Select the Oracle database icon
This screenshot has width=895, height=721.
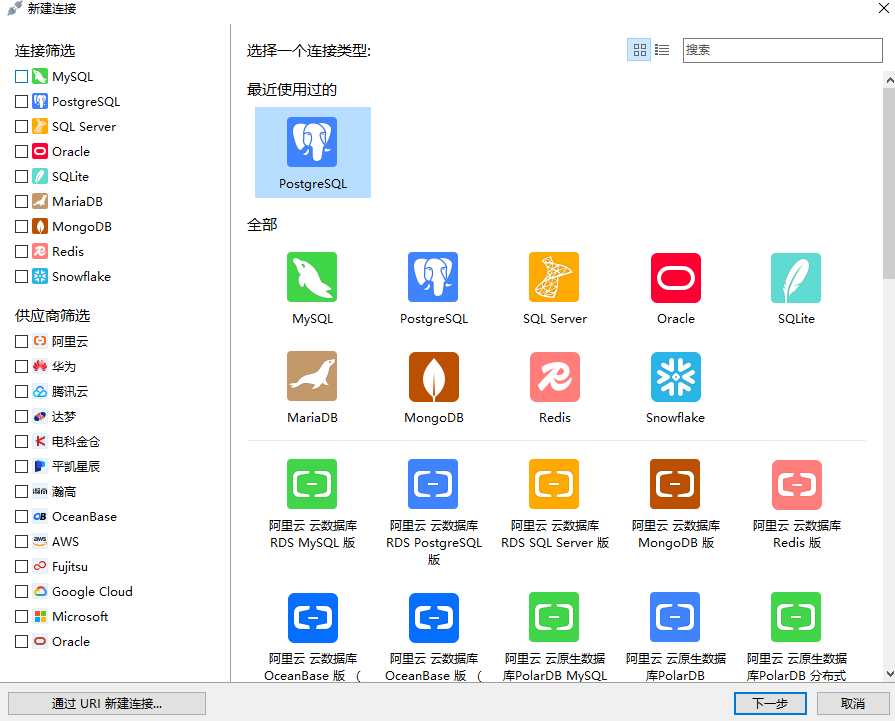(675, 277)
